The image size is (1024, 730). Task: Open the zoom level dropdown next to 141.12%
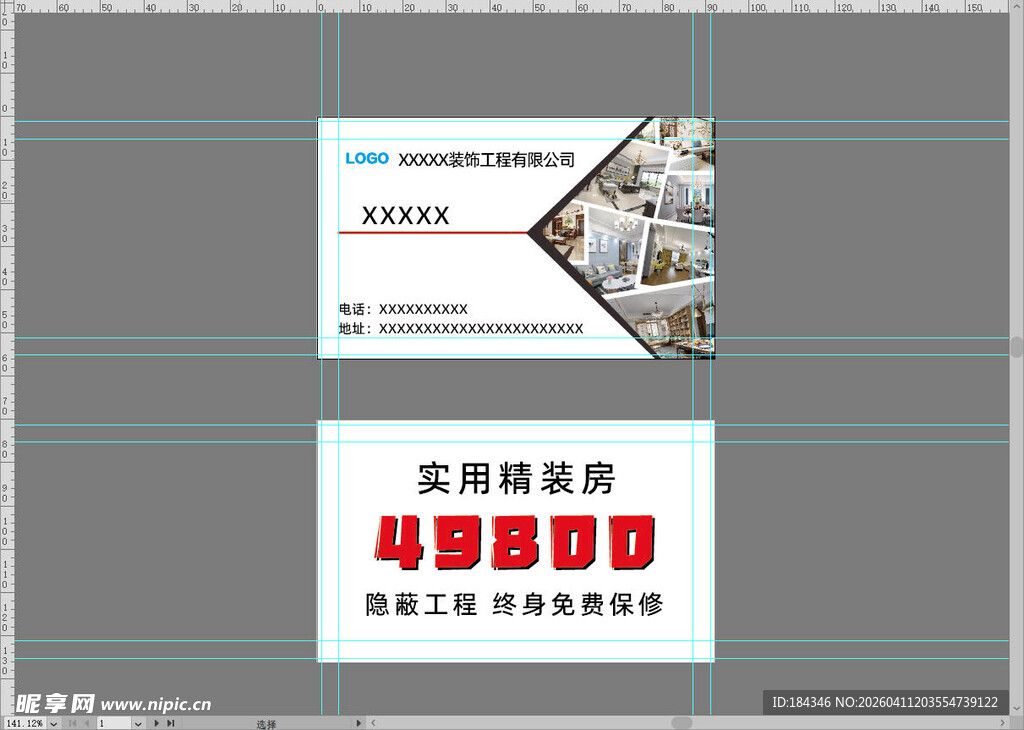(x=52, y=723)
